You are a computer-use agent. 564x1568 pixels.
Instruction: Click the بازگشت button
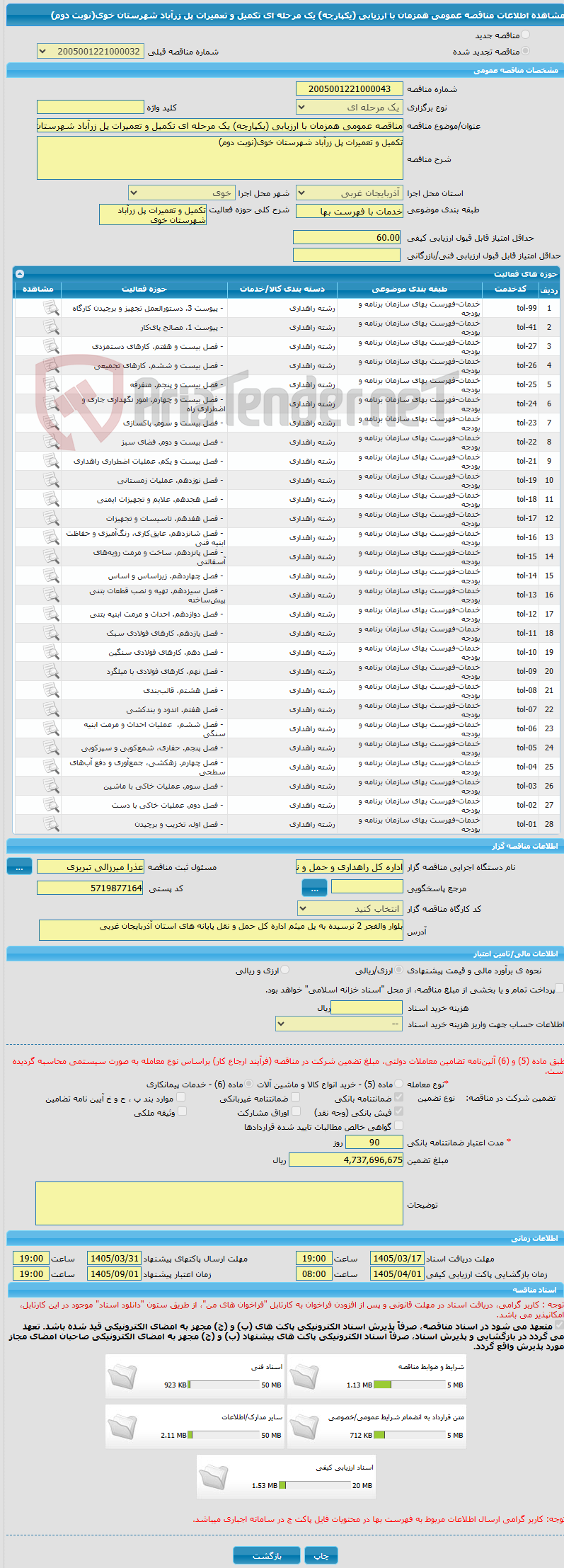267,1555
